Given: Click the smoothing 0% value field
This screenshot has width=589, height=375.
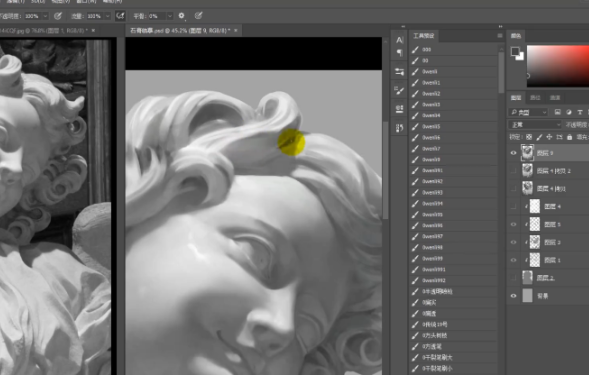Looking at the screenshot, I should (x=157, y=16).
